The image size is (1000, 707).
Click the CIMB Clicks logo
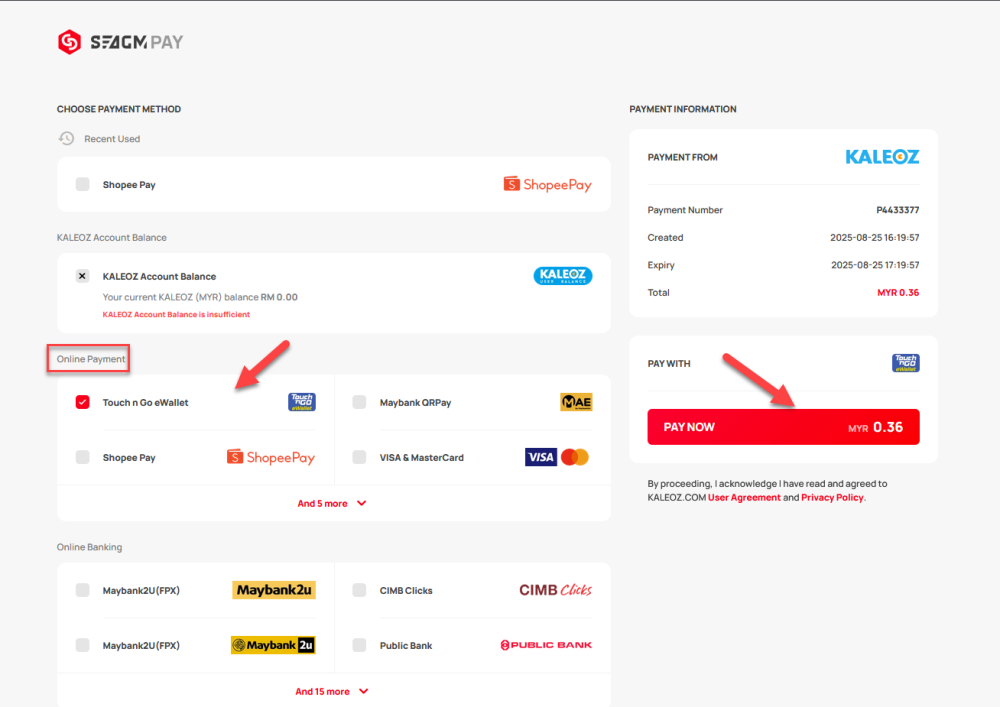(555, 590)
